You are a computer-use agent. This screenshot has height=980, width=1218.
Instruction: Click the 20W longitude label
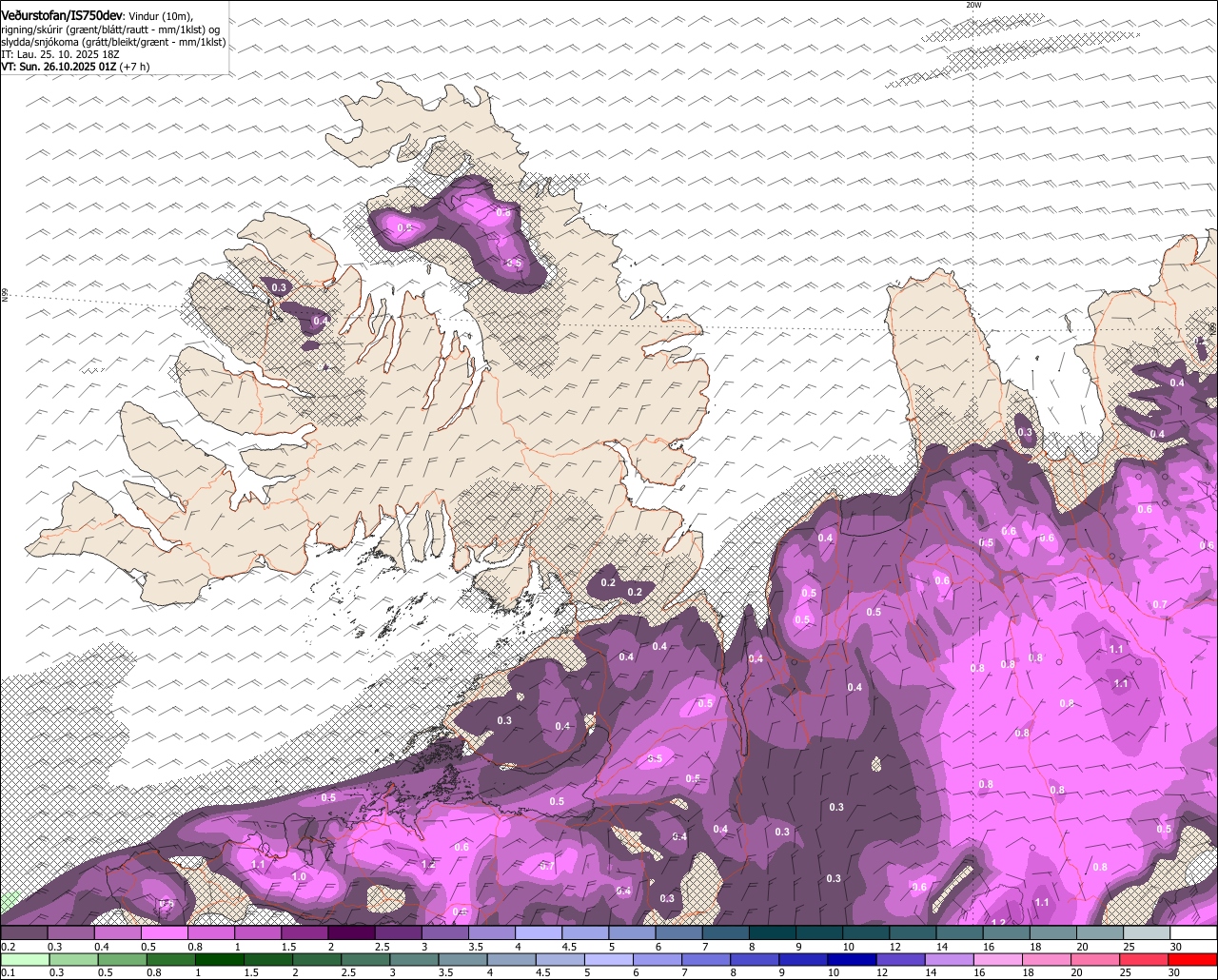click(972, 5)
